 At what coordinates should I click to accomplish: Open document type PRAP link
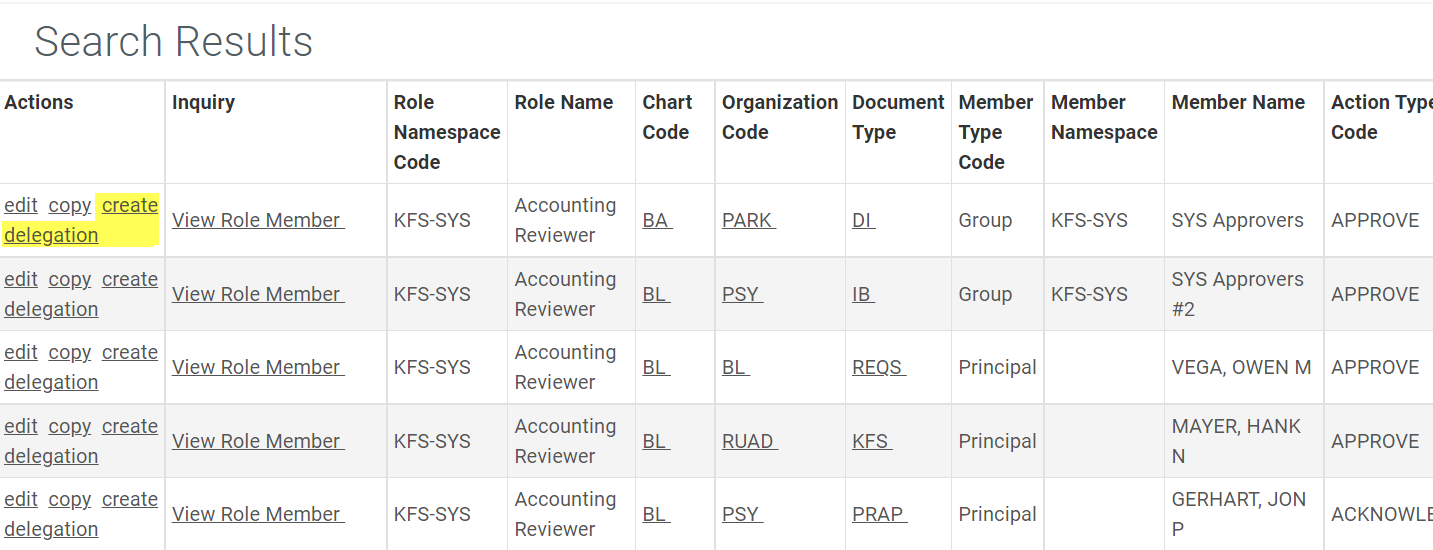(x=878, y=515)
